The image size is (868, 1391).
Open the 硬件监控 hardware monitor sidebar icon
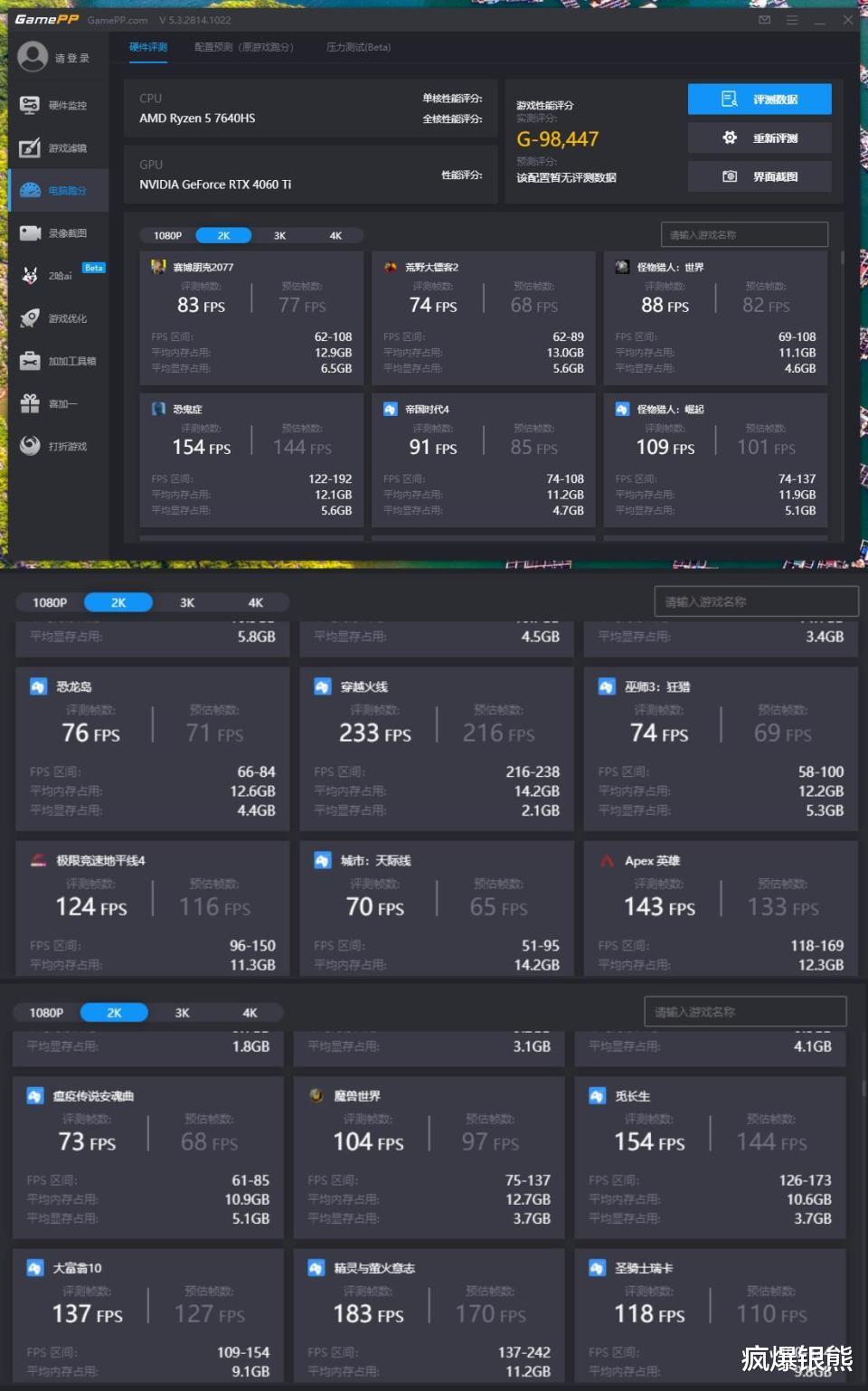30,105
